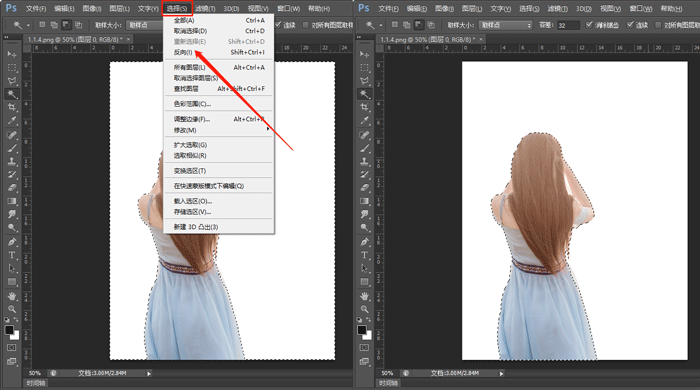Change screen mode in left window toolbox
This screenshot has height=390, width=700.
tap(12, 361)
